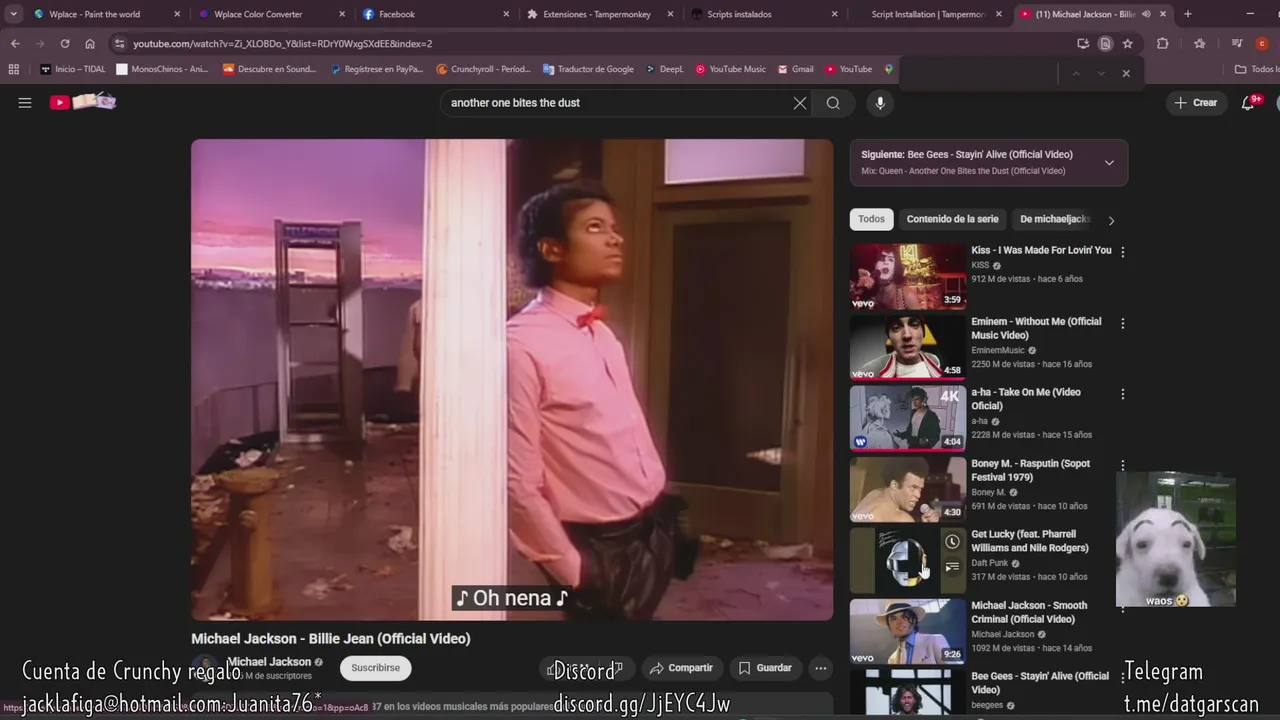Click the find-in-page text field

click(980, 73)
